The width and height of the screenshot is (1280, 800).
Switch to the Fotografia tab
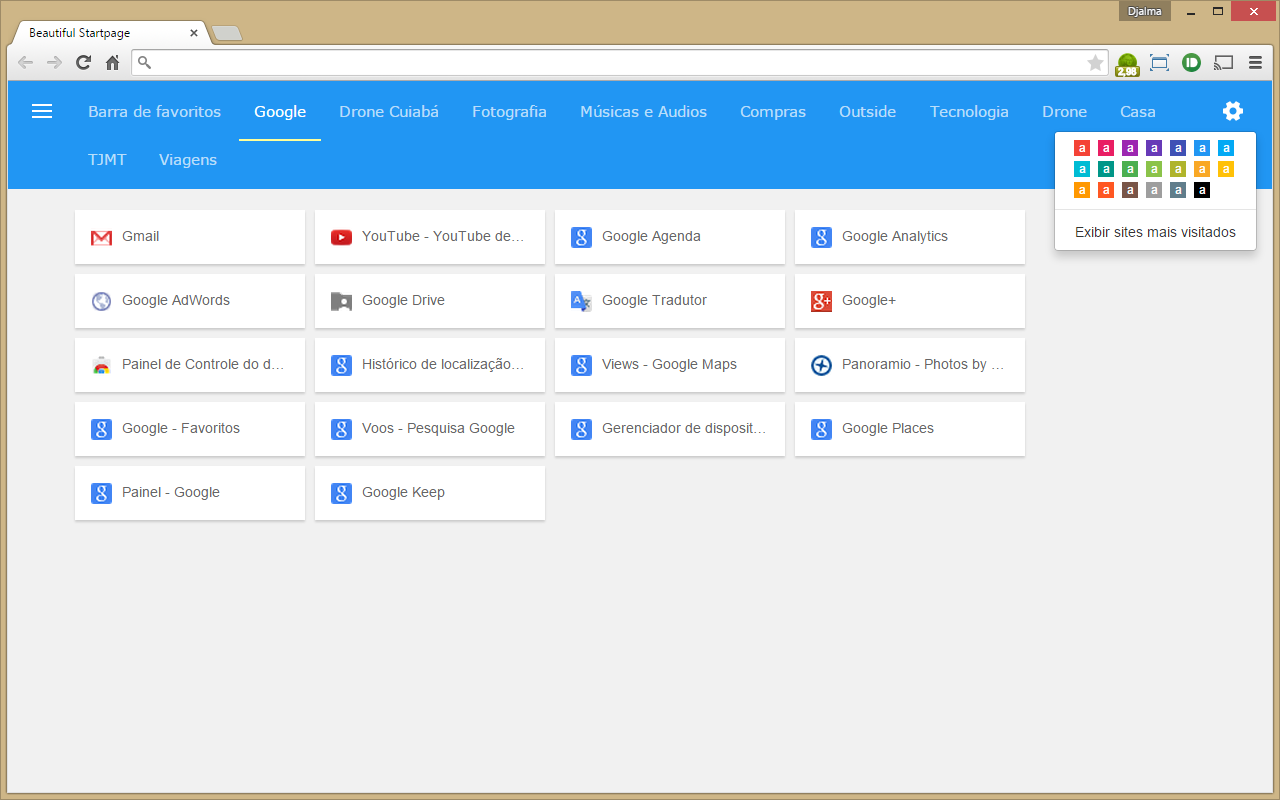click(x=509, y=112)
